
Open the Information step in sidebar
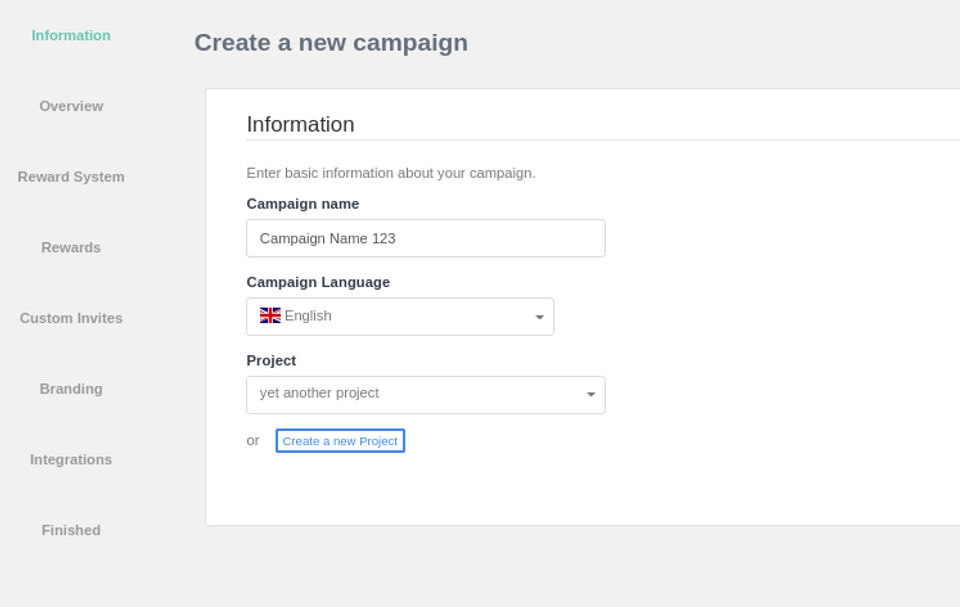[71, 36]
